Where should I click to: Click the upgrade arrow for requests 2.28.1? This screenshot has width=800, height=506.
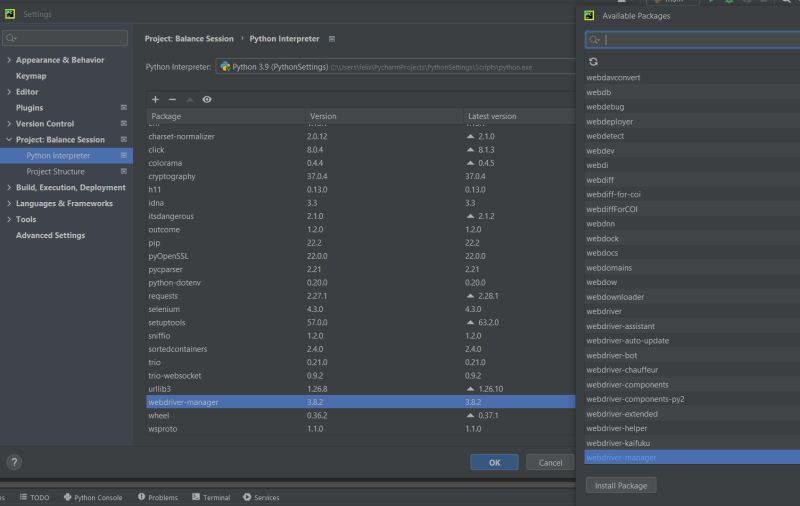coord(470,296)
